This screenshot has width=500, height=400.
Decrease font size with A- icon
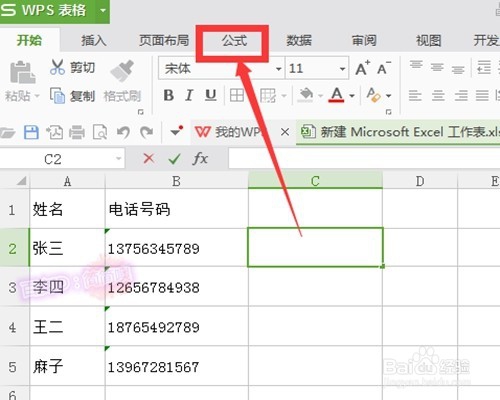click(384, 68)
